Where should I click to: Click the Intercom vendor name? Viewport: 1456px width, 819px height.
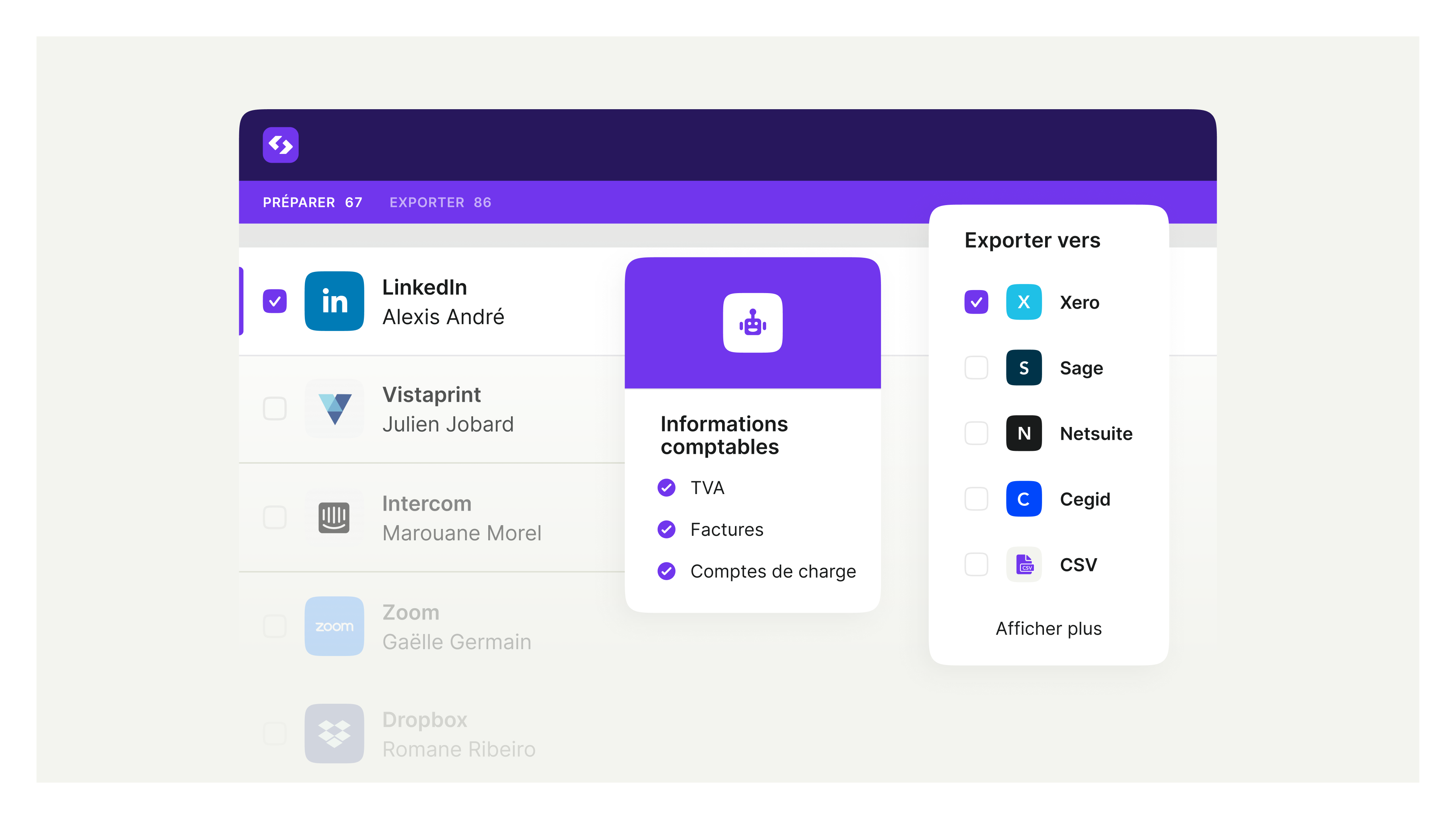427,503
